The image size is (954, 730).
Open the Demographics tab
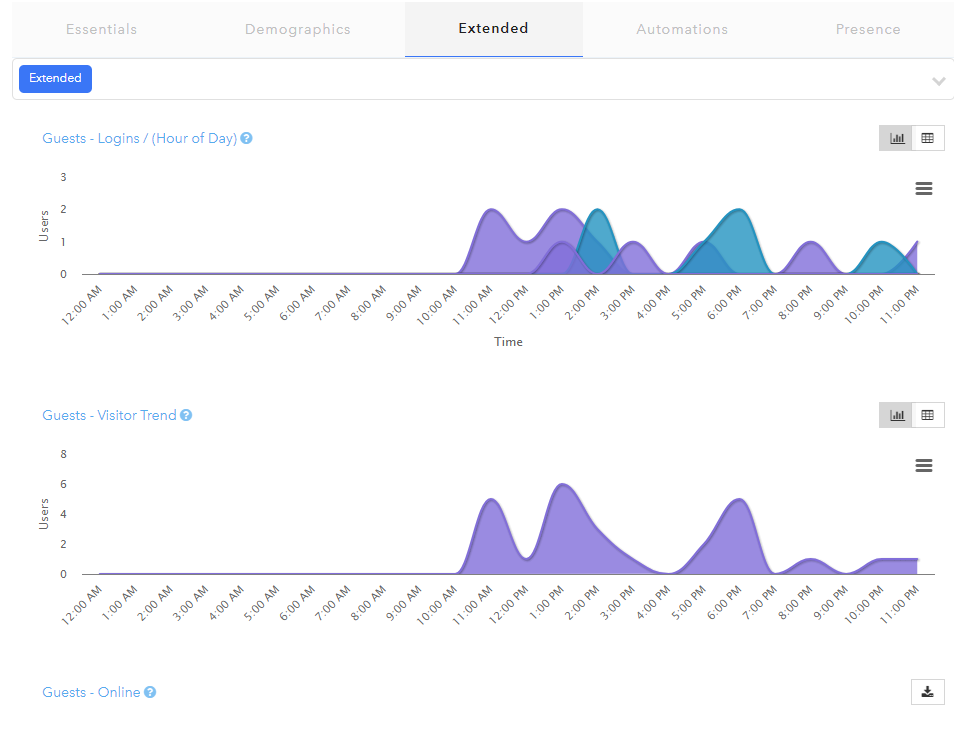(x=298, y=29)
